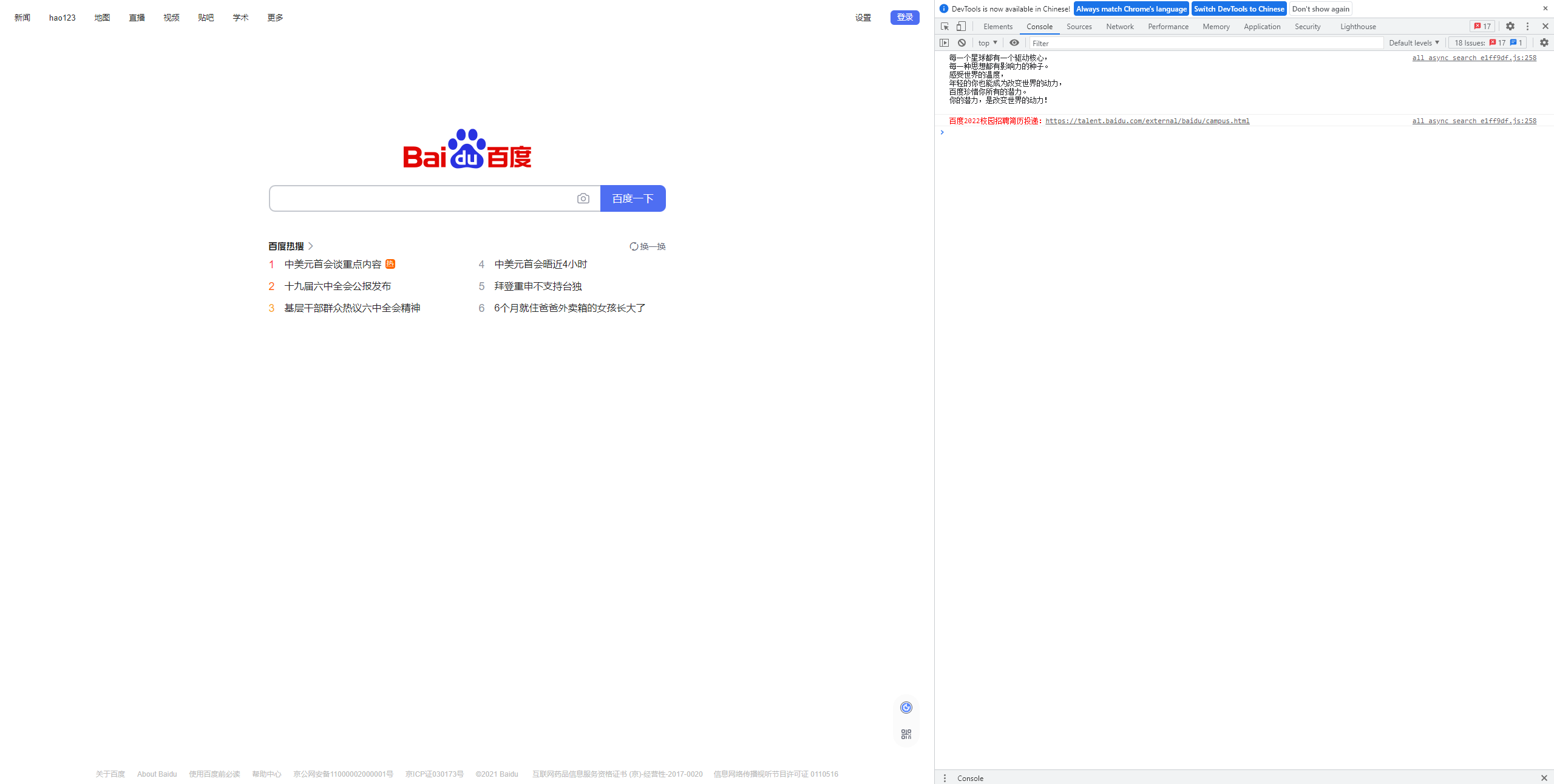Click the red error count badge
The height and width of the screenshot is (784, 1554).
[x=1482, y=26]
